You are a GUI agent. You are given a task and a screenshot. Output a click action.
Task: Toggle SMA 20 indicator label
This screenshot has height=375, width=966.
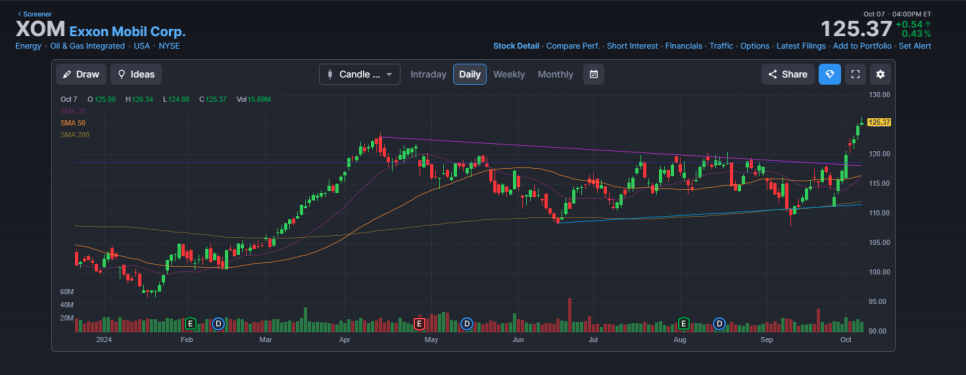tap(73, 111)
